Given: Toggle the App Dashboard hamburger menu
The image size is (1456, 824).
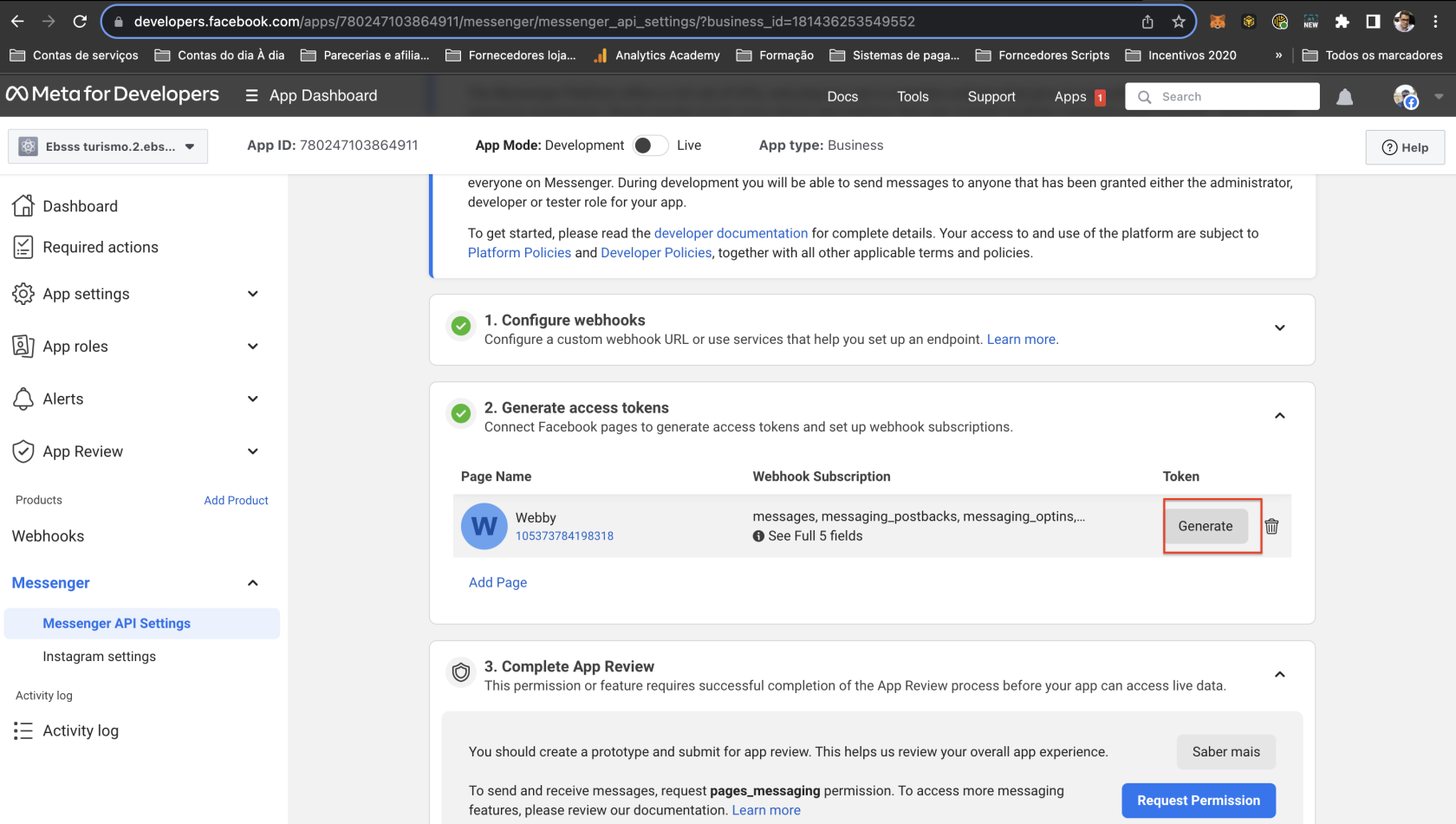Looking at the screenshot, I should pos(251,95).
